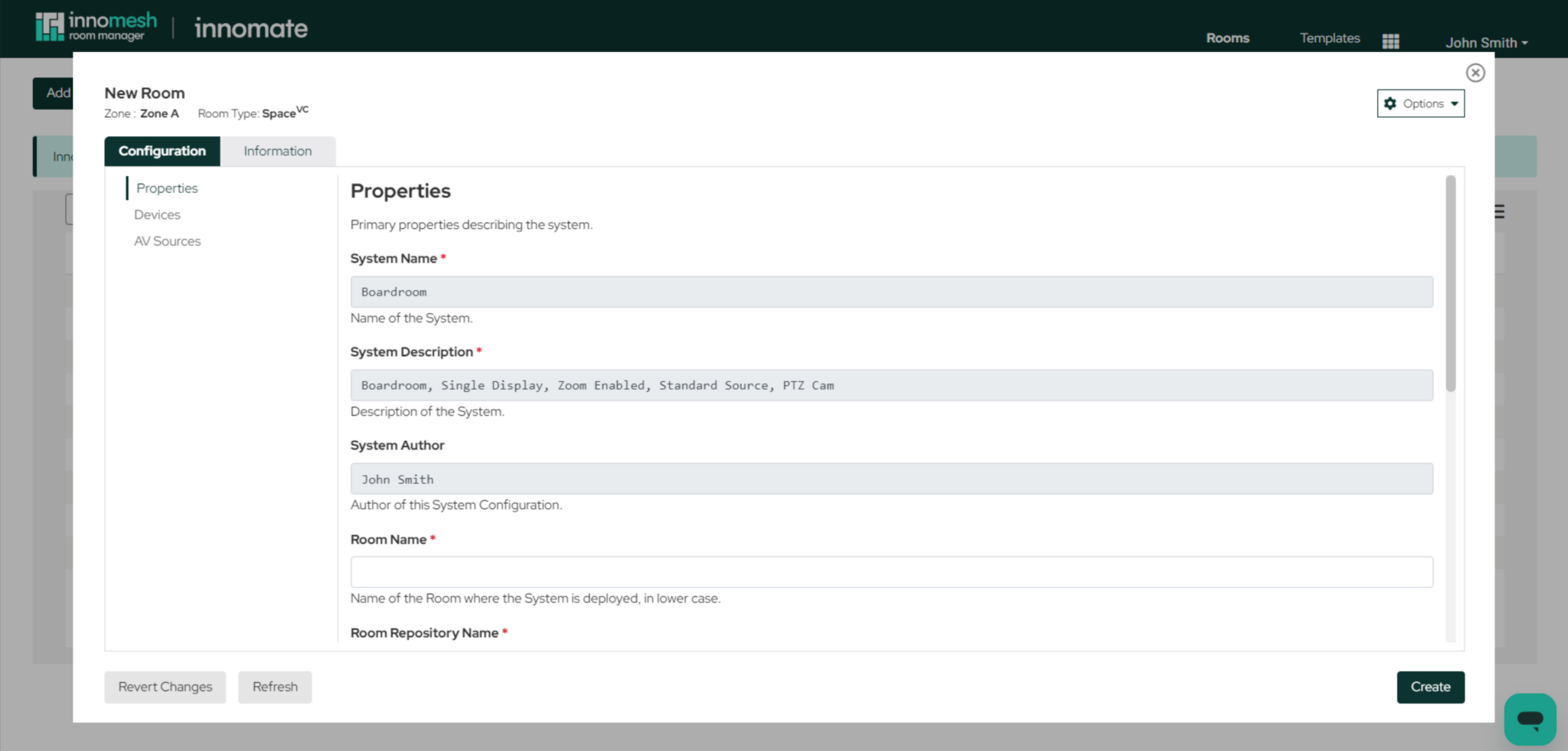Click Revert Changes
The height and width of the screenshot is (751, 1568).
165,687
